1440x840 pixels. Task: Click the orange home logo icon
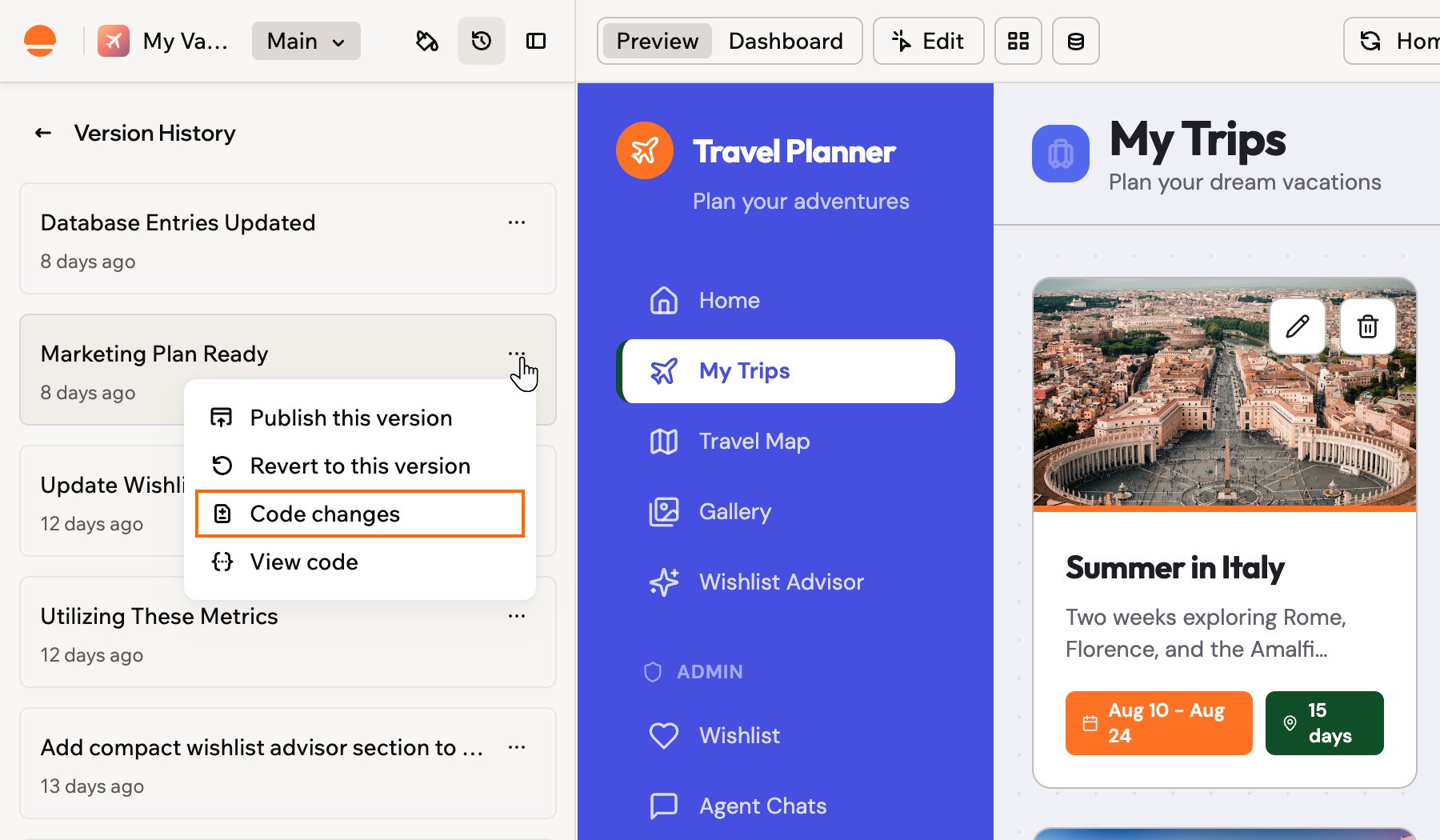tap(40, 41)
